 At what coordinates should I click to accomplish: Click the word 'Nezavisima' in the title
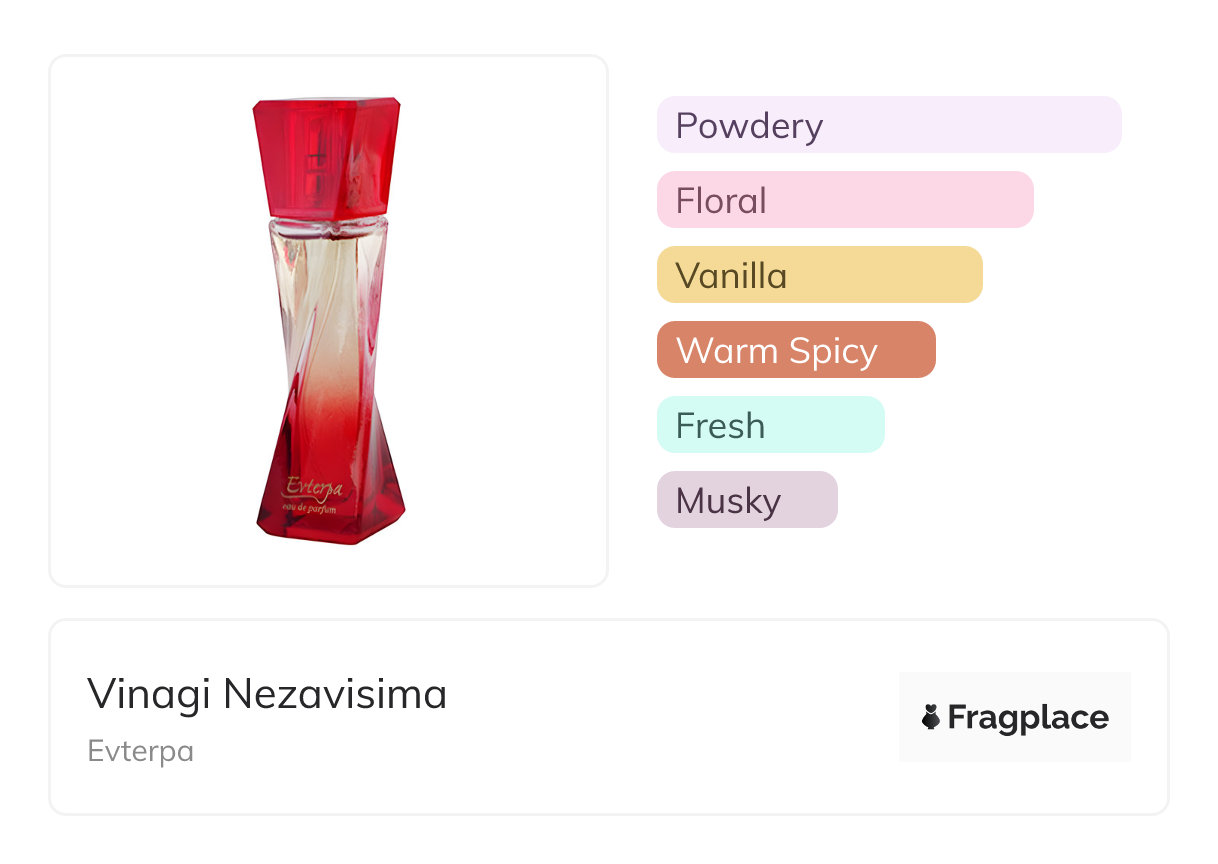[x=334, y=694]
